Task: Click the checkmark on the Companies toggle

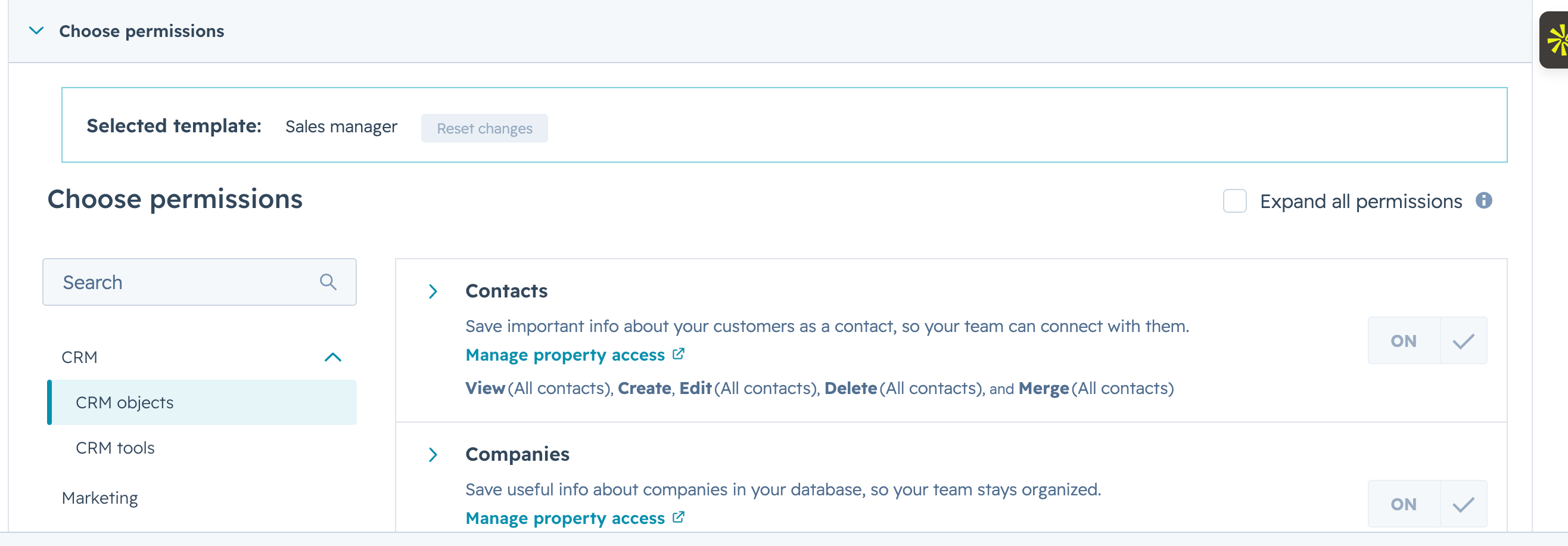Action: [1463, 504]
